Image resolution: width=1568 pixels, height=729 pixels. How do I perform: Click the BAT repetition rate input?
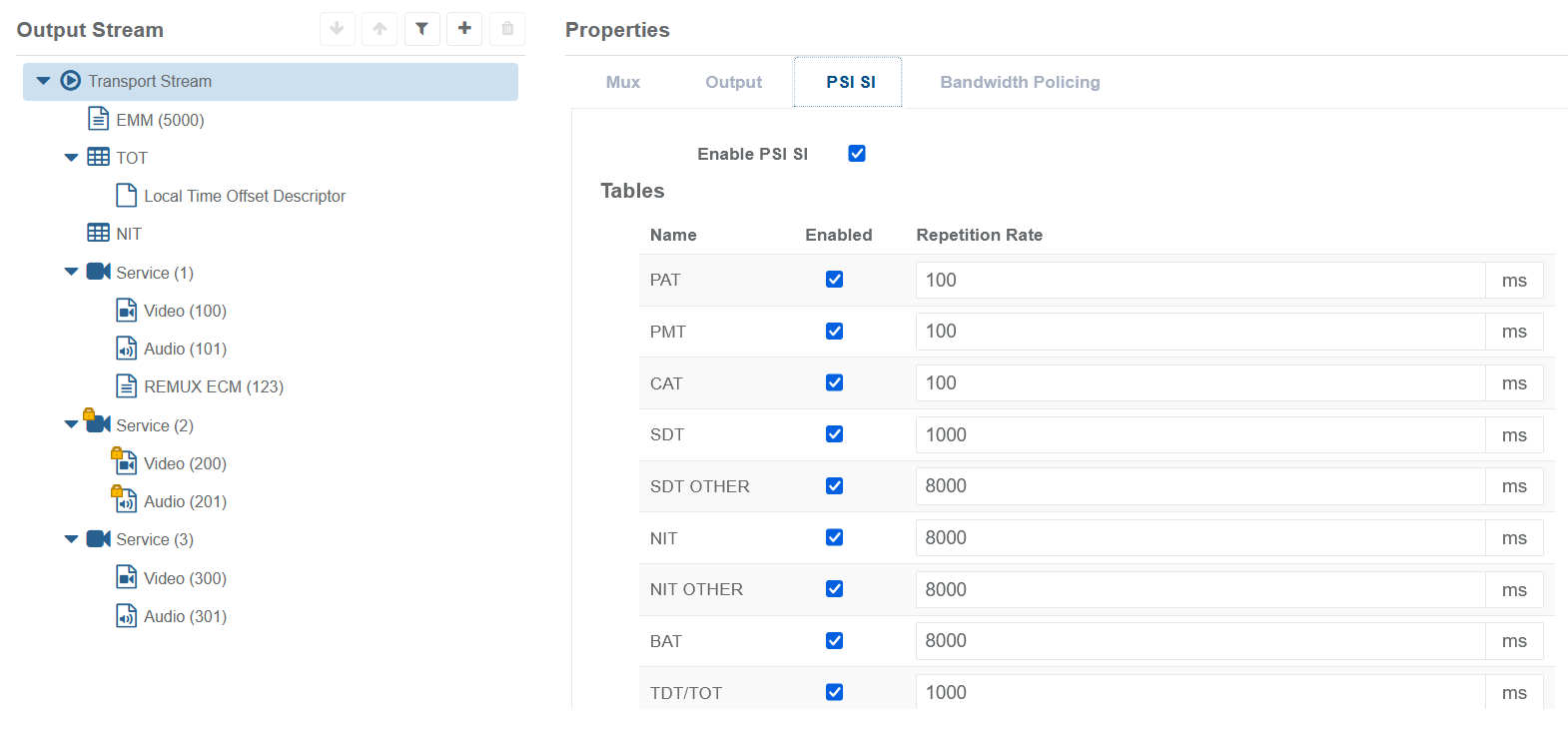click(1198, 641)
